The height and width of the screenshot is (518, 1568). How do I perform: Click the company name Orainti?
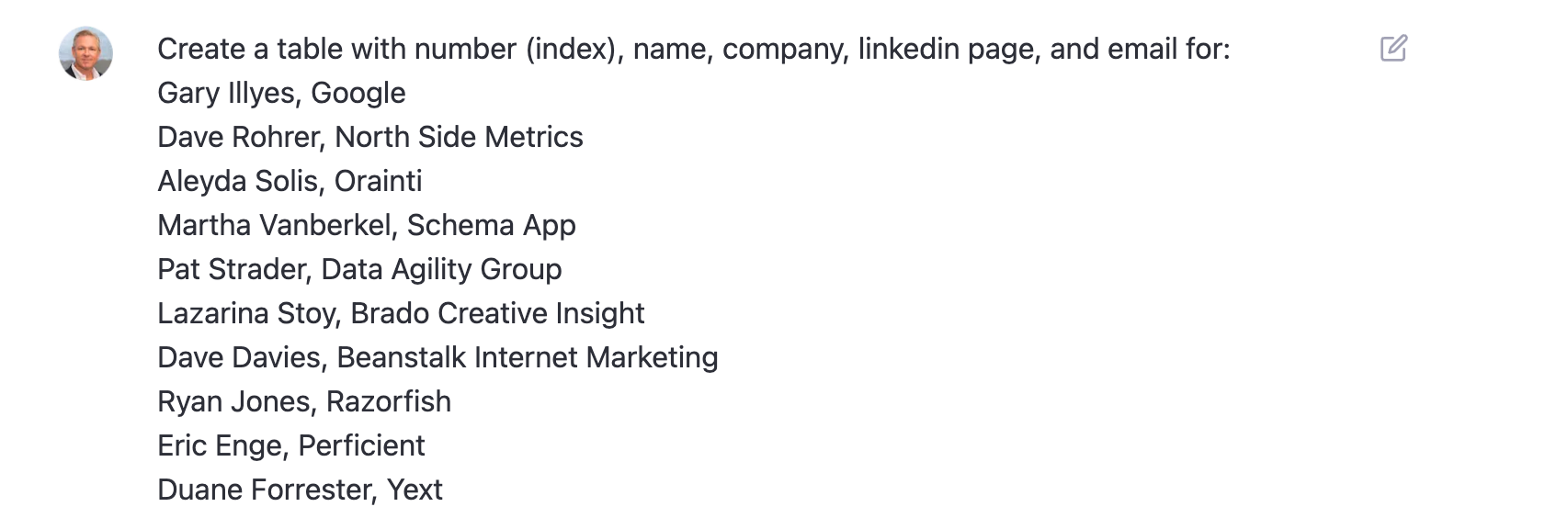(x=378, y=181)
